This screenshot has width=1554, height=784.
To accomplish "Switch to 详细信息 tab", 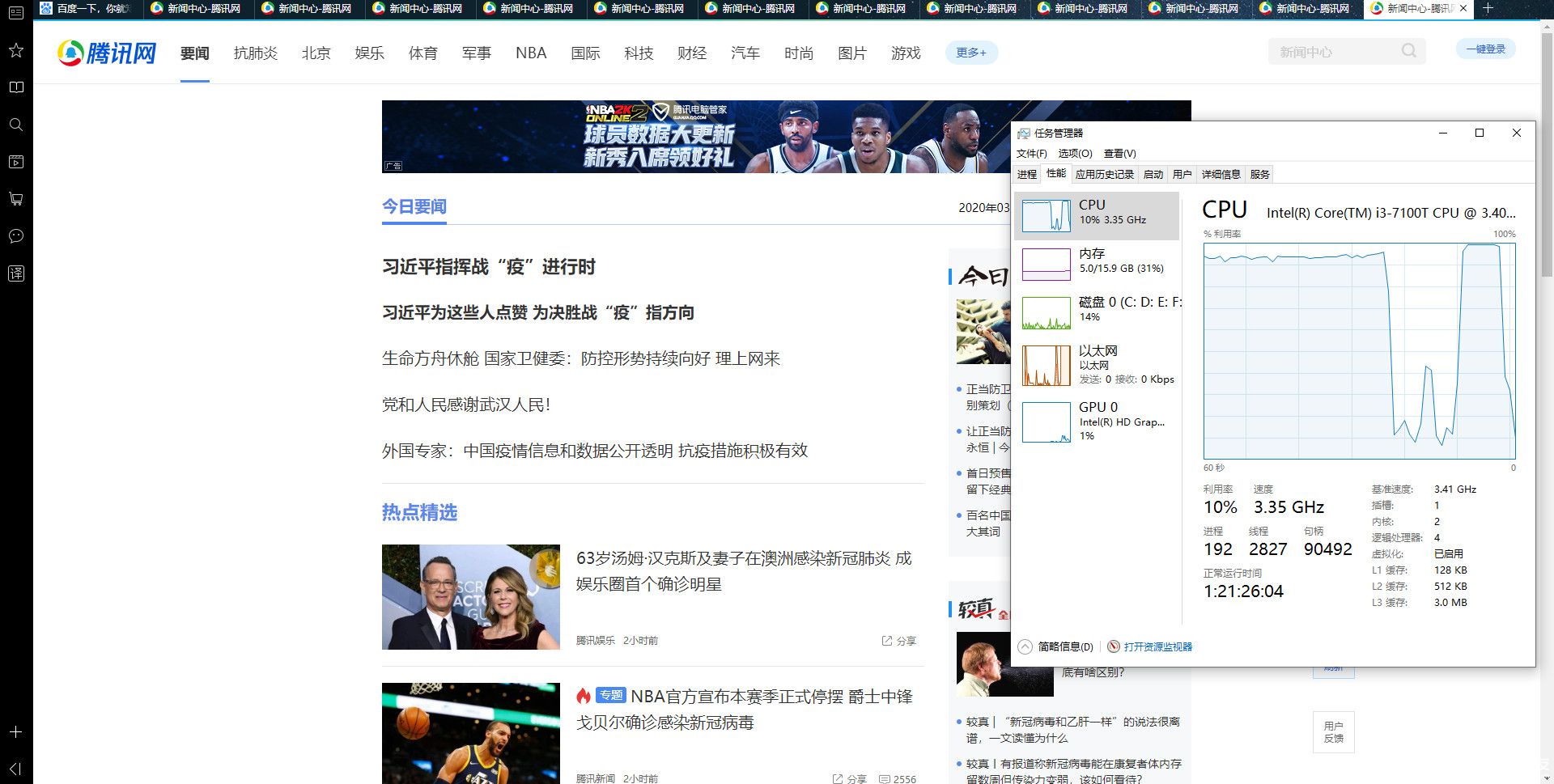I will click(x=1221, y=174).
